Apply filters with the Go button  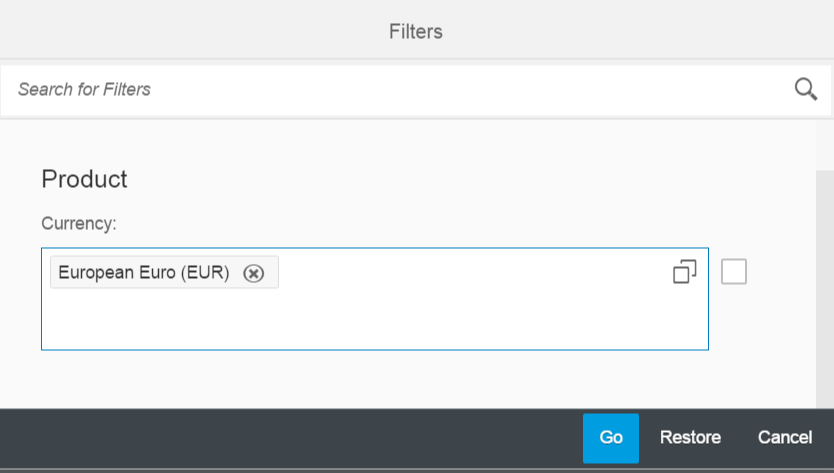(611, 438)
